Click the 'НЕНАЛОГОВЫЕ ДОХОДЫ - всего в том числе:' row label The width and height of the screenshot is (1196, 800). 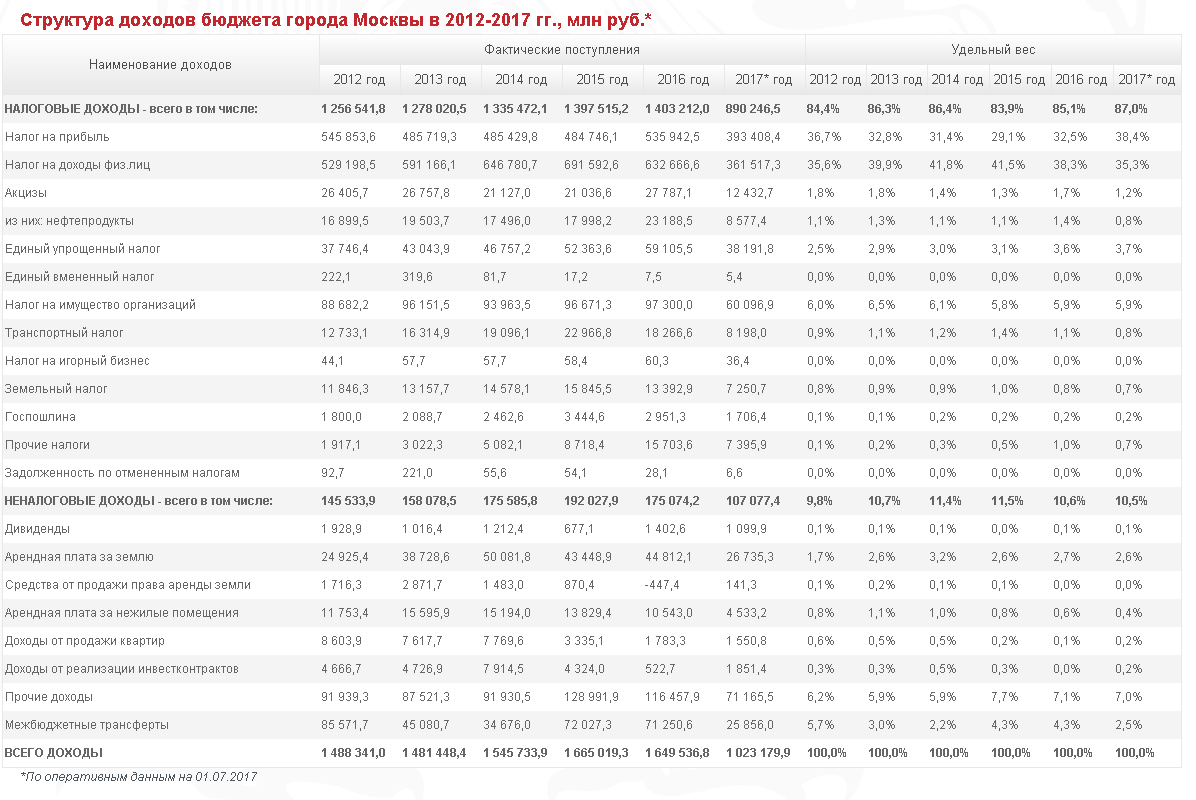click(x=139, y=501)
